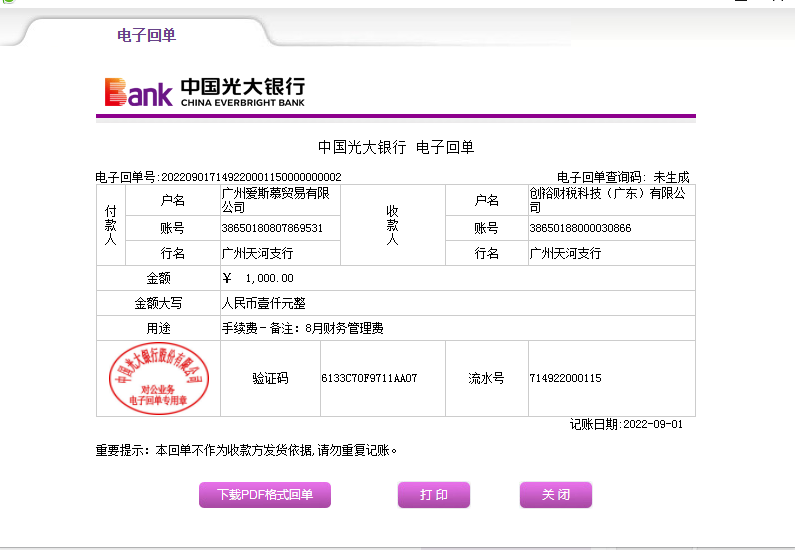Click the 重要提示 notice text
Screen dimensions: 795x550
(x=246, y=450)
